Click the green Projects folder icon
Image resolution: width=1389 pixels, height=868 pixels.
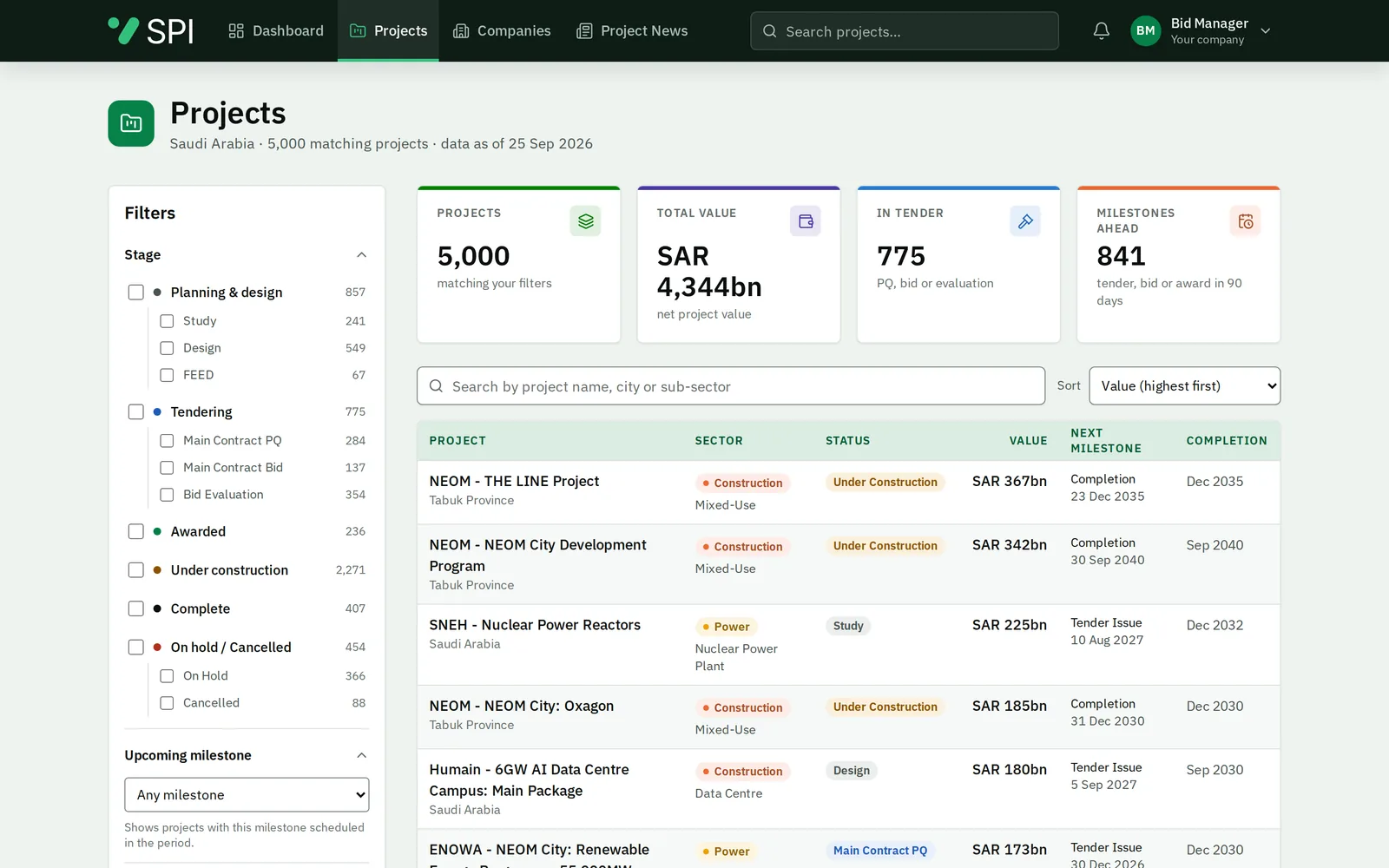coord(131,123)
